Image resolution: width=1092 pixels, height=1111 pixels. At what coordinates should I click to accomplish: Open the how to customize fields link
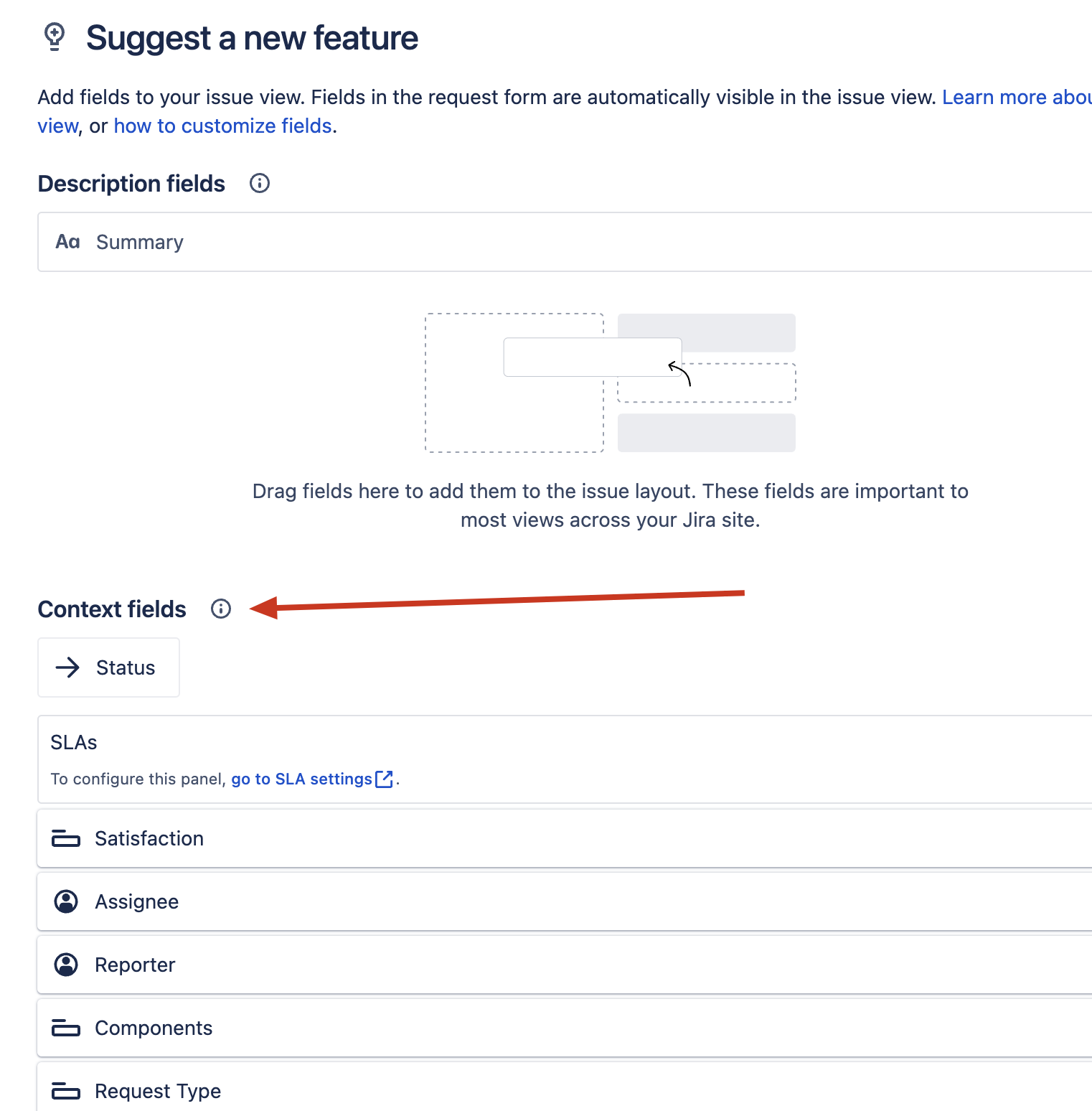223,126
